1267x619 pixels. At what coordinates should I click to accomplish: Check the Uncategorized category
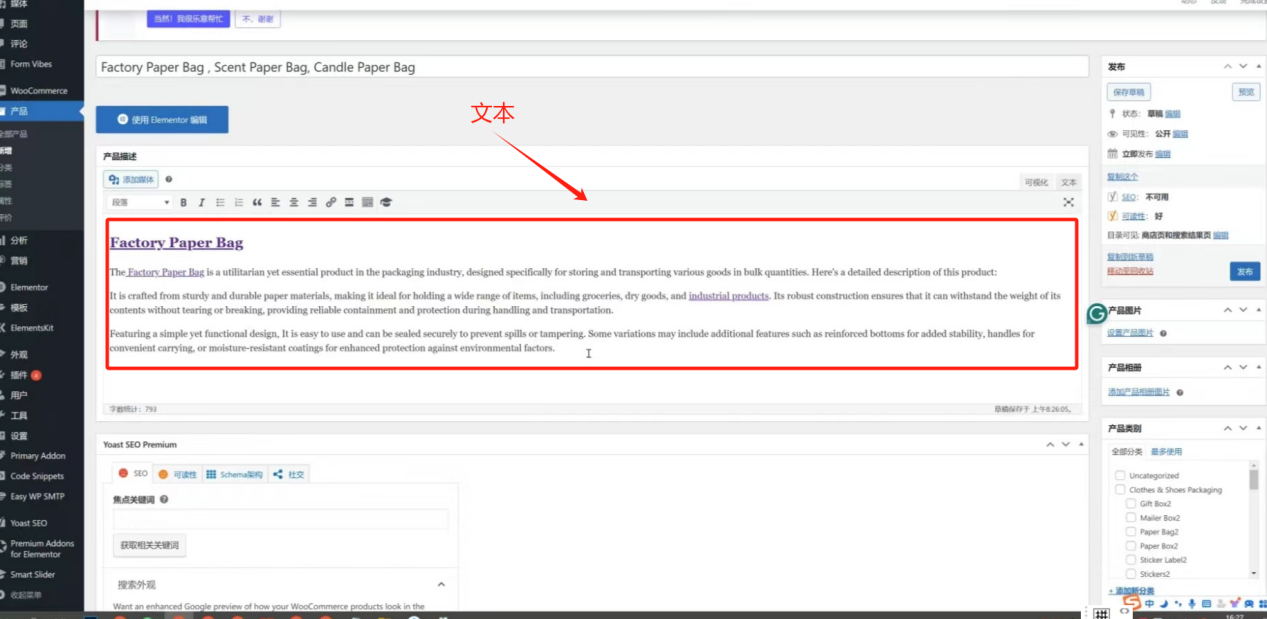coord(1120,476)
